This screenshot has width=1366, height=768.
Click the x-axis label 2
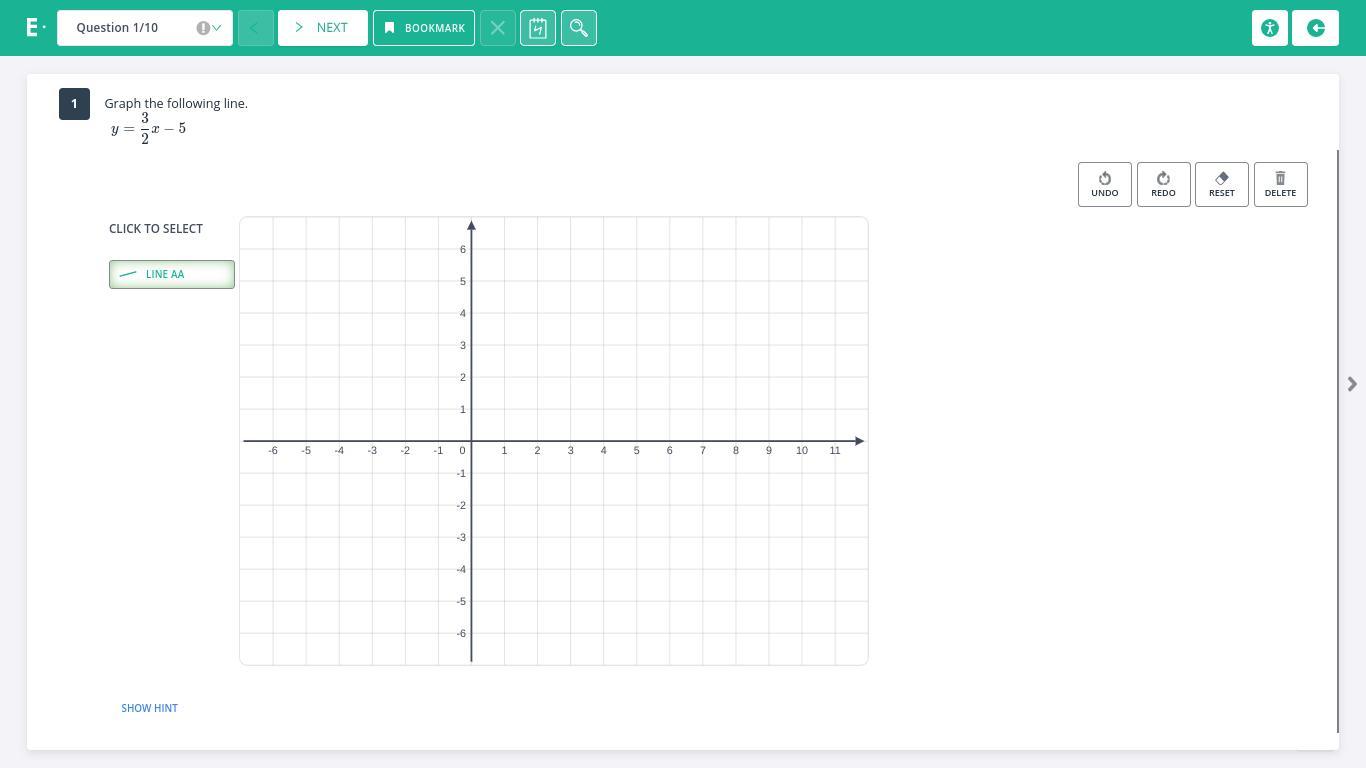click(537, 451)
